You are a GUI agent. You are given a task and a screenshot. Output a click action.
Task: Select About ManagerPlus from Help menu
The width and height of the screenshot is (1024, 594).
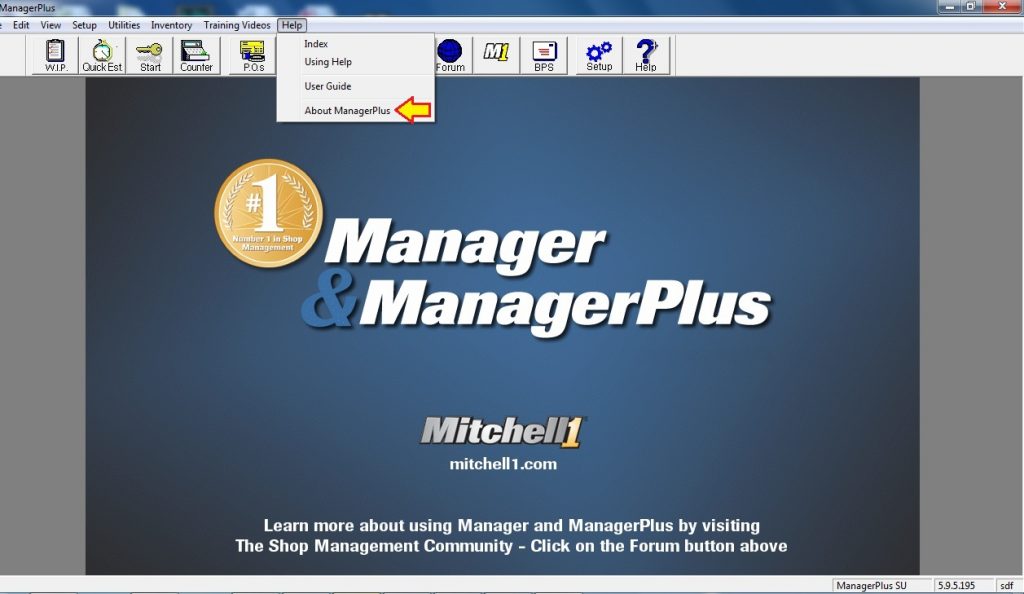point(347,111)
